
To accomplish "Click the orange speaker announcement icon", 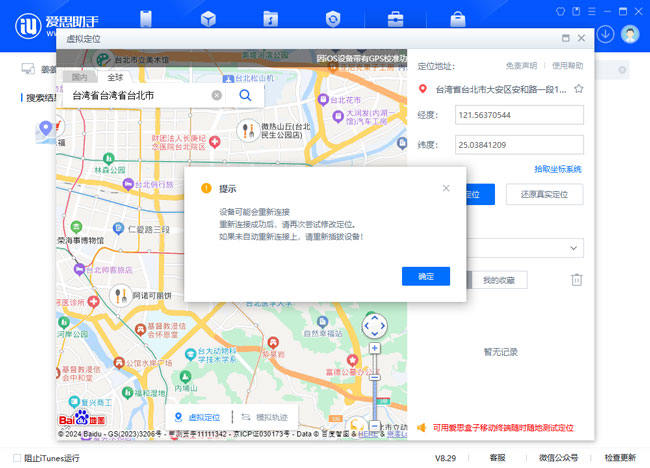I will 422,427.
